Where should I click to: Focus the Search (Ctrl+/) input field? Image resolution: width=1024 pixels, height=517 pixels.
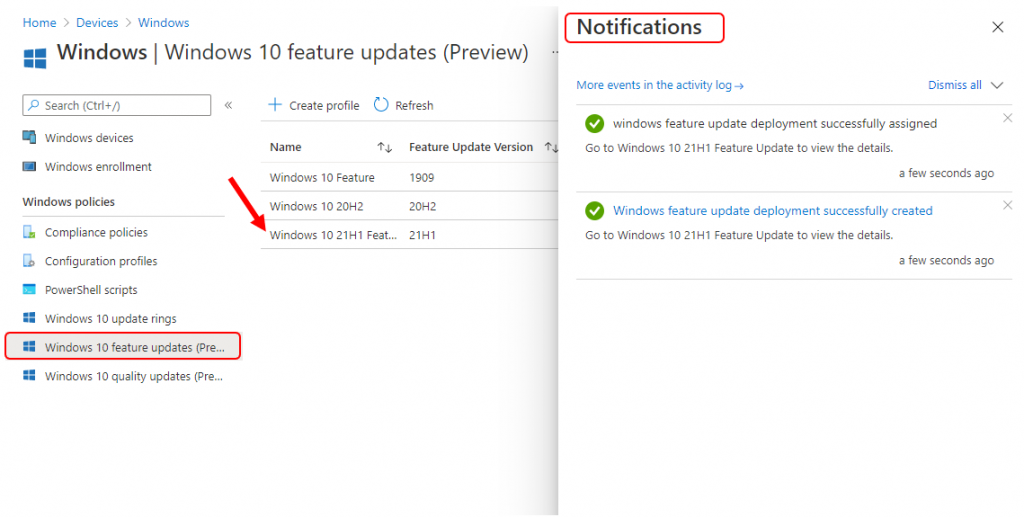point(117,105)
